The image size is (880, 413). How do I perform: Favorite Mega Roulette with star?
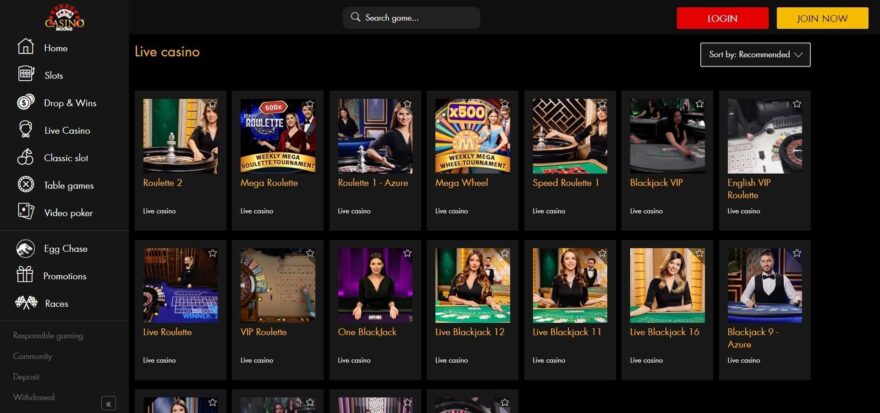point(310,104)
